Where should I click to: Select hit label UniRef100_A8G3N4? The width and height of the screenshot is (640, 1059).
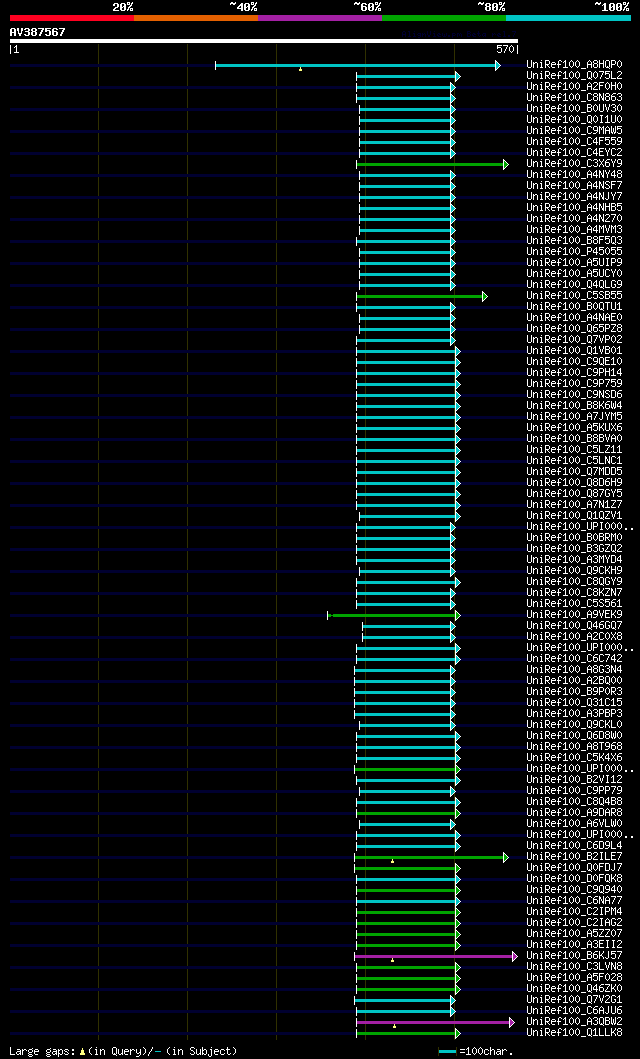[575, 669]
